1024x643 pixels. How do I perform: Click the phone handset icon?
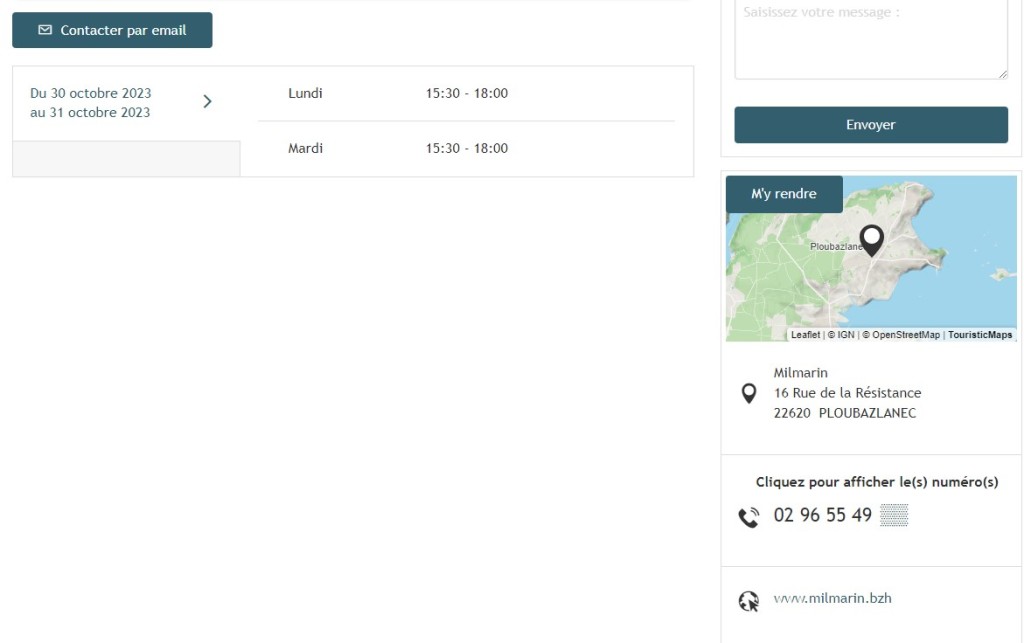748,517
